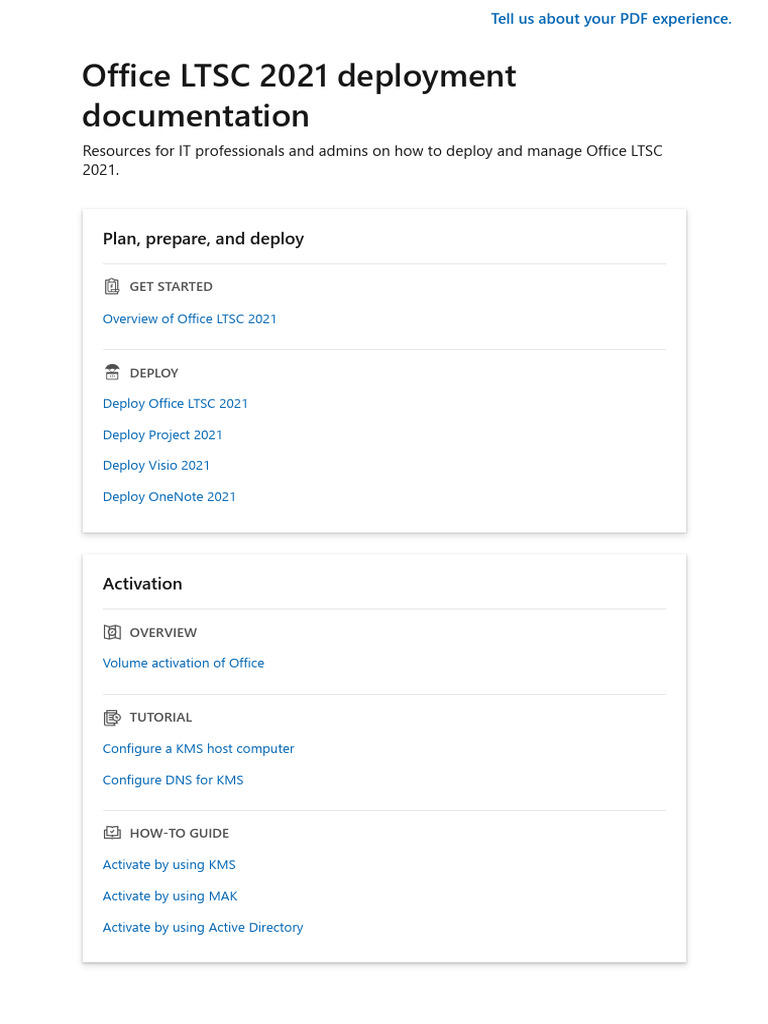Follow the Configure DNS for KMS link
The width and height of the screenshot is (768, 1024).
point(173,780)
